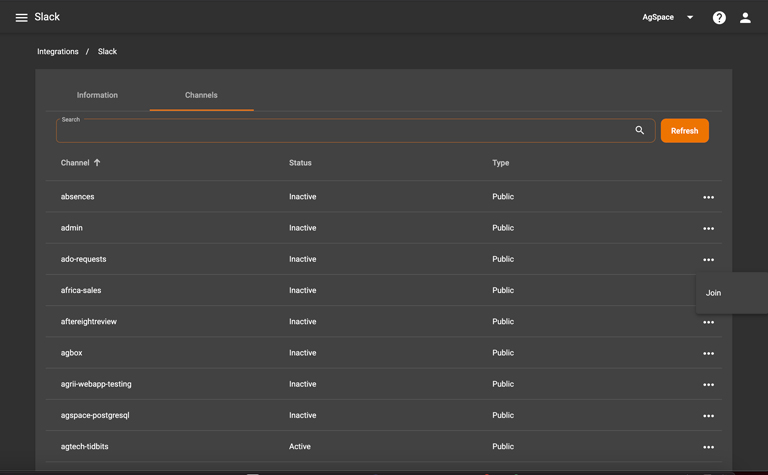Select the admin channel name
Screen dimensions: 768x475
[72, 228]
